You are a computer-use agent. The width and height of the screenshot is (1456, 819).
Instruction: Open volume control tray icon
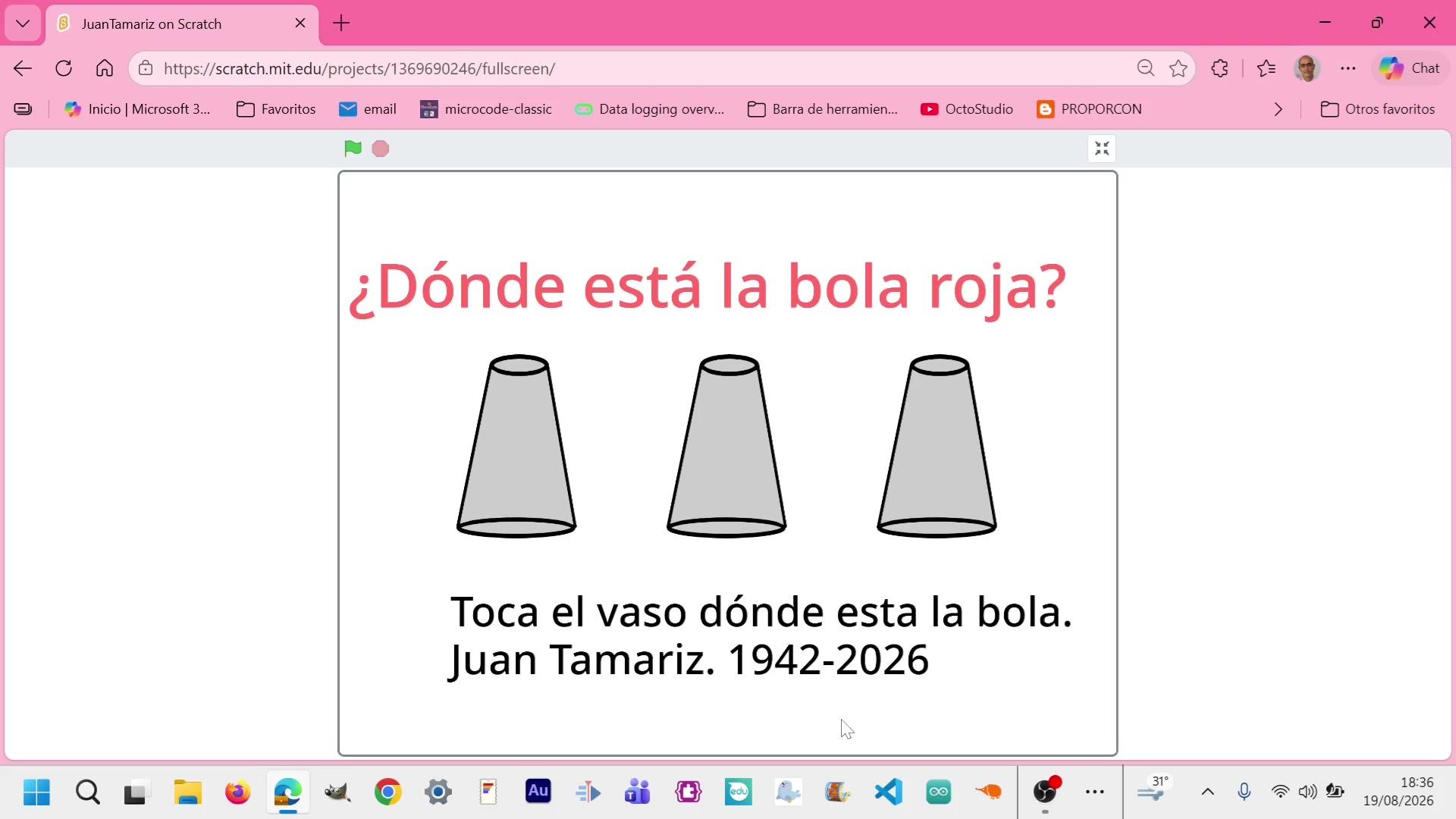point(1307,792)
